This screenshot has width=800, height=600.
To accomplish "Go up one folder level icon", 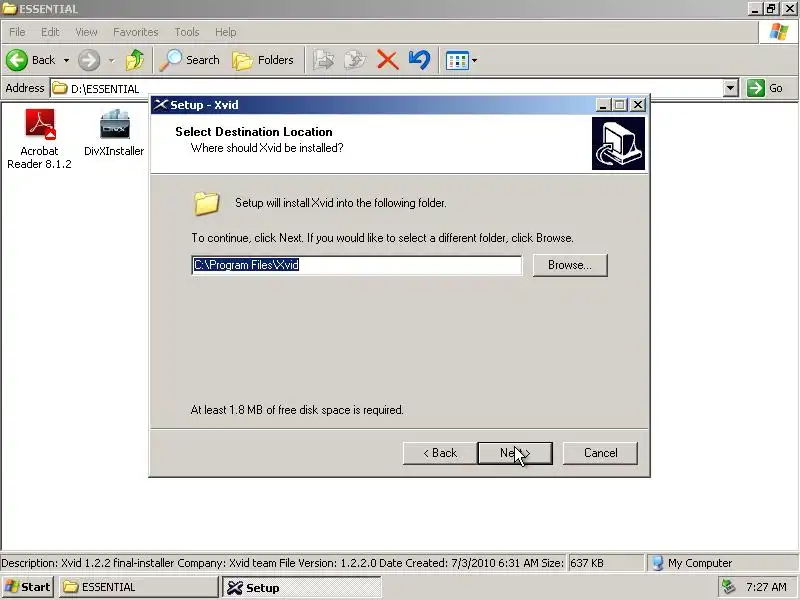I will click(x=135, y=60).
